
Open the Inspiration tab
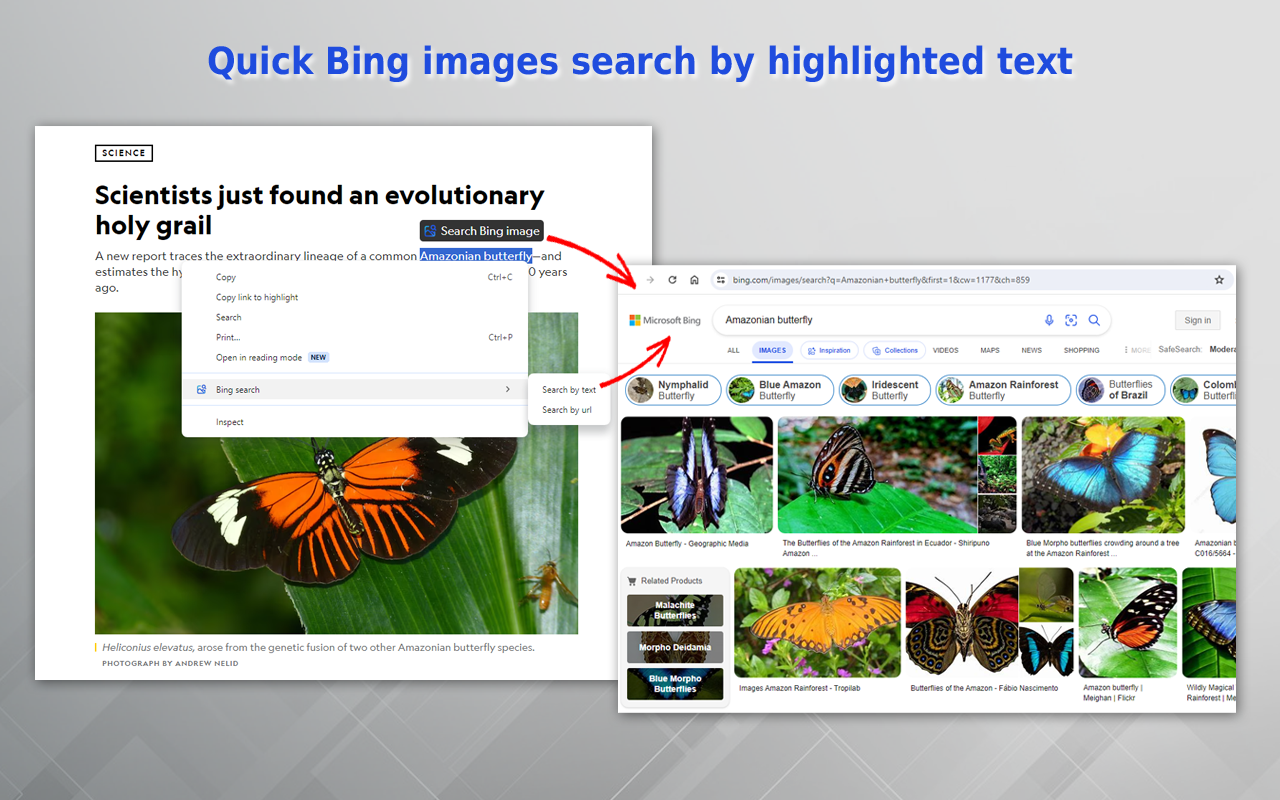pyautogui.click(x=828, y=351)
